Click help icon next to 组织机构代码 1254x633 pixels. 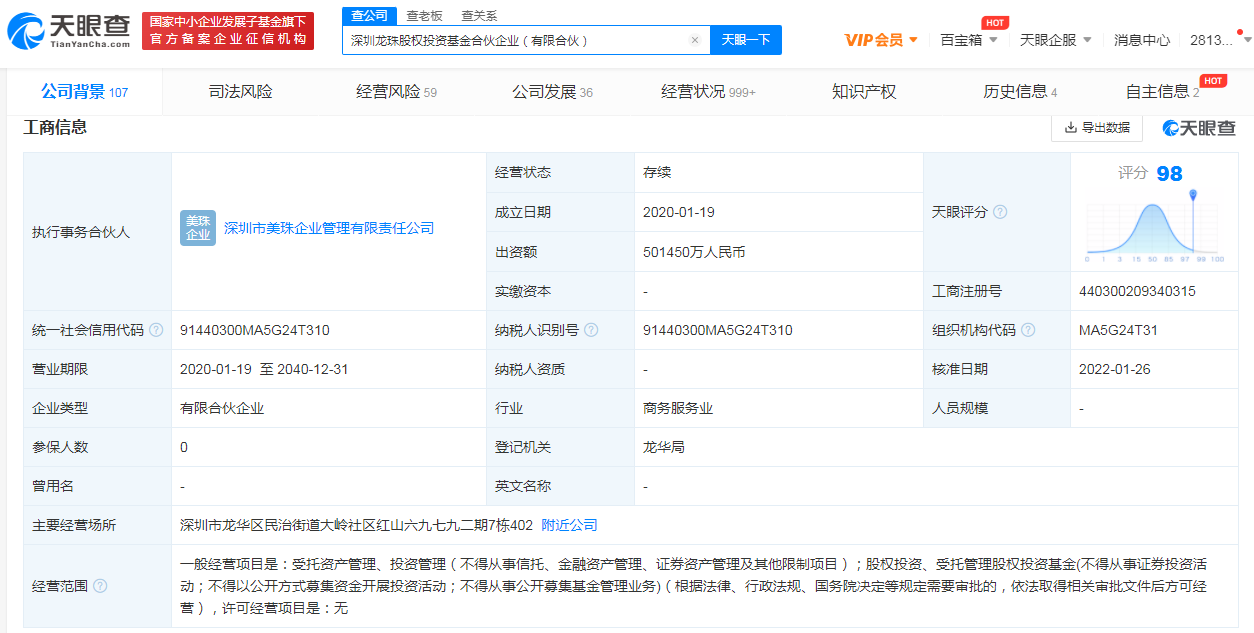(x=1028, y=330)
